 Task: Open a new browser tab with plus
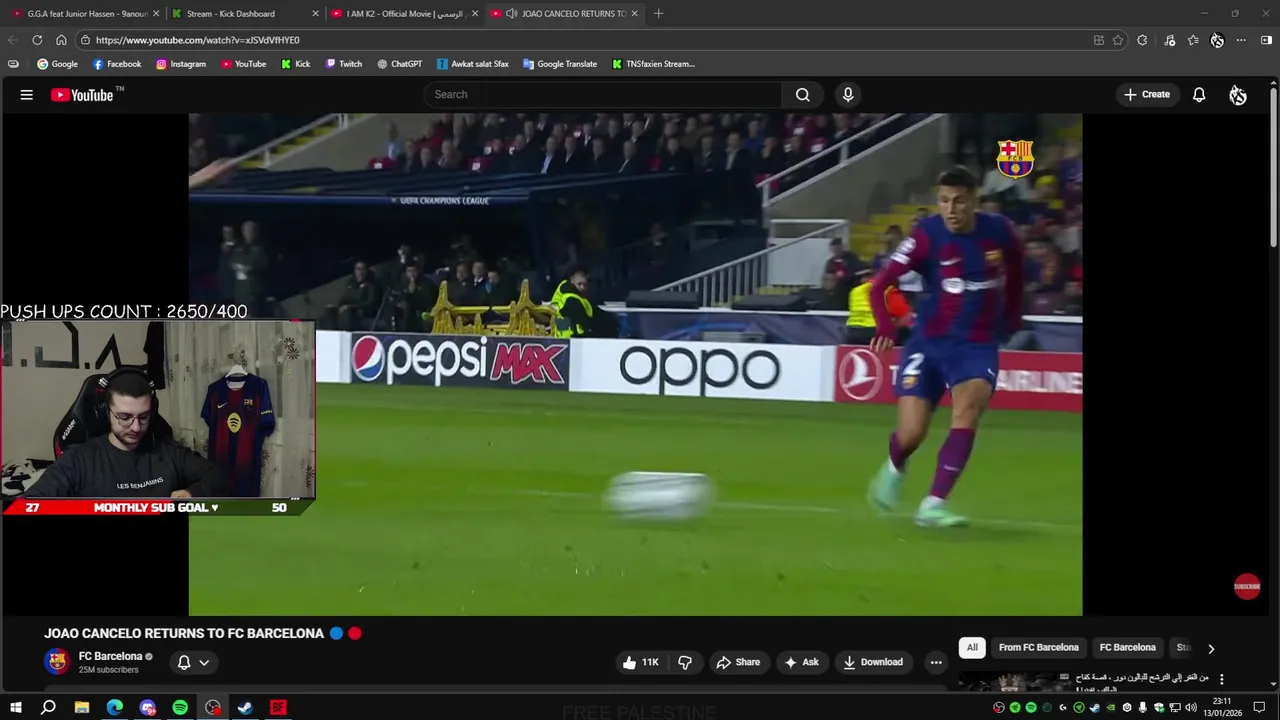tap(658, 14)
